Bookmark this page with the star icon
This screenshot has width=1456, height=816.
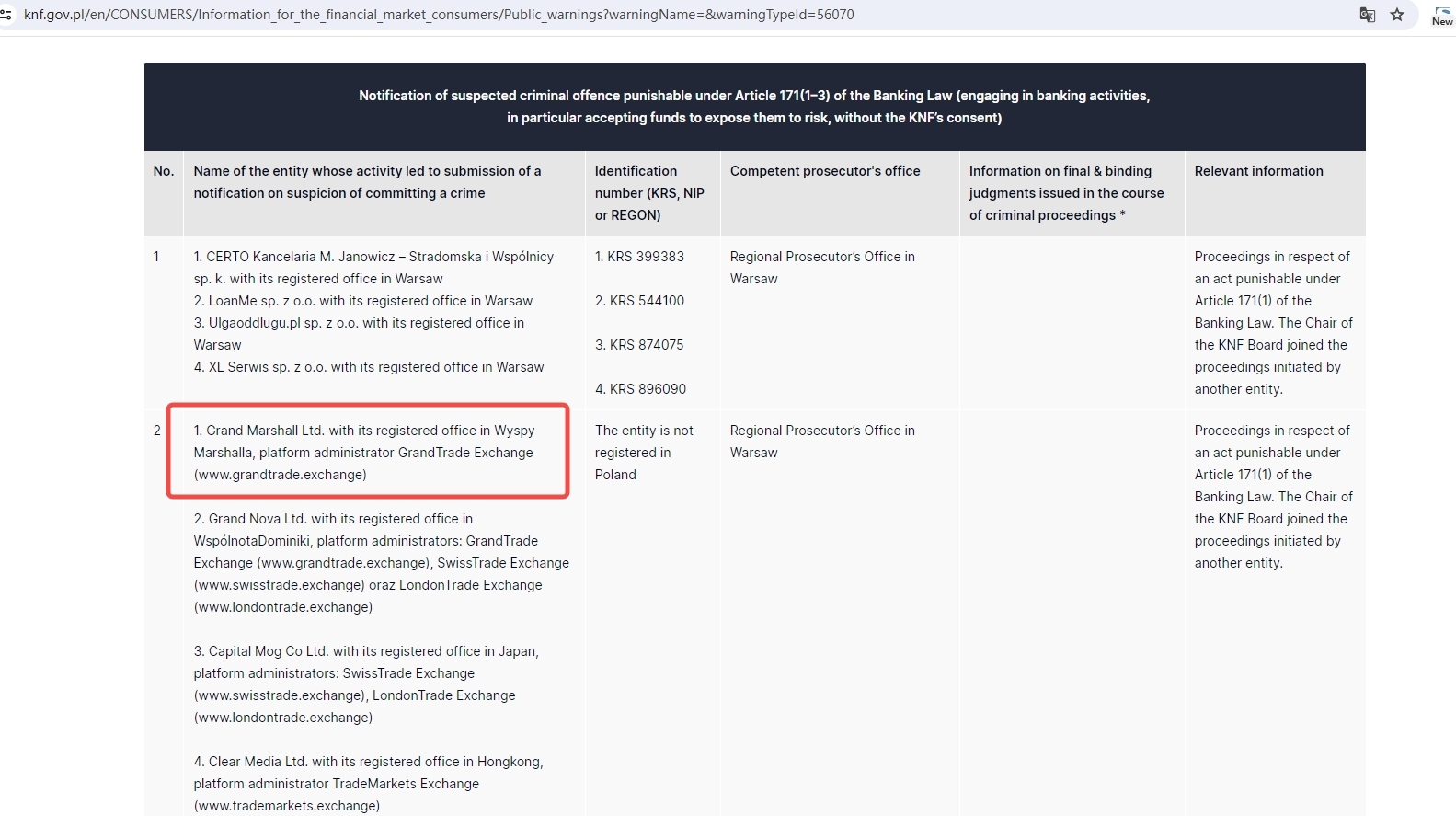click(x=1397, y=15)
